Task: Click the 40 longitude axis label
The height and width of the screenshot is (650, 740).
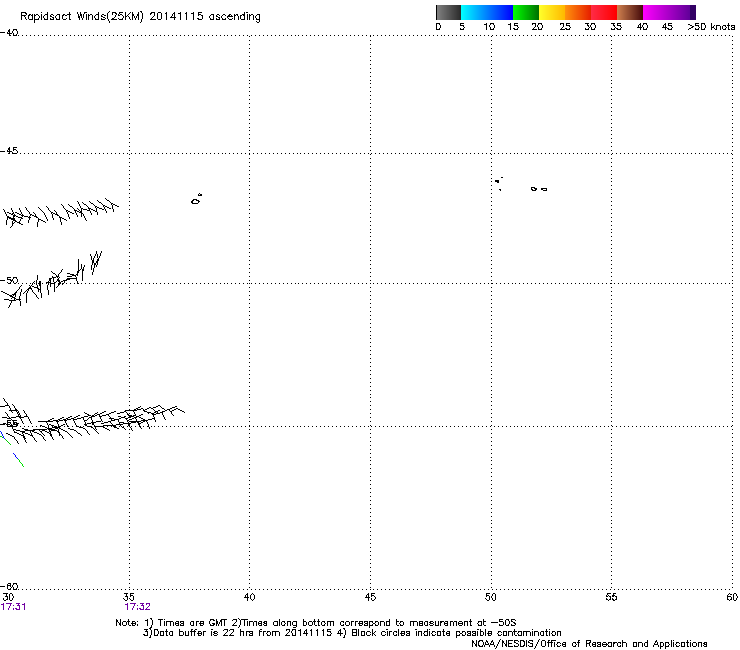Action: tap(249, 597)
